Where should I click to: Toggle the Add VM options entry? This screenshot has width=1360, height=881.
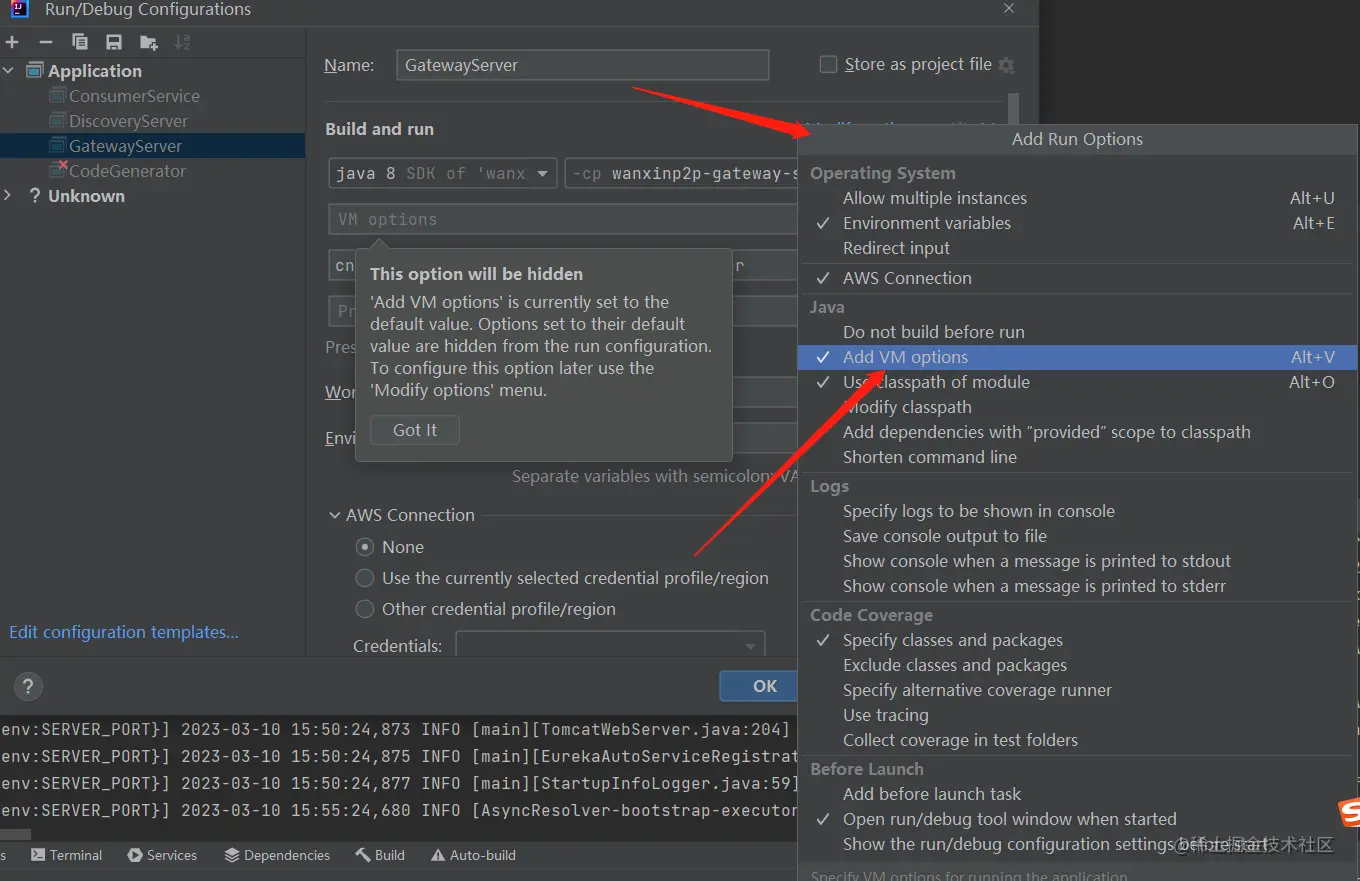[1077, 357]
